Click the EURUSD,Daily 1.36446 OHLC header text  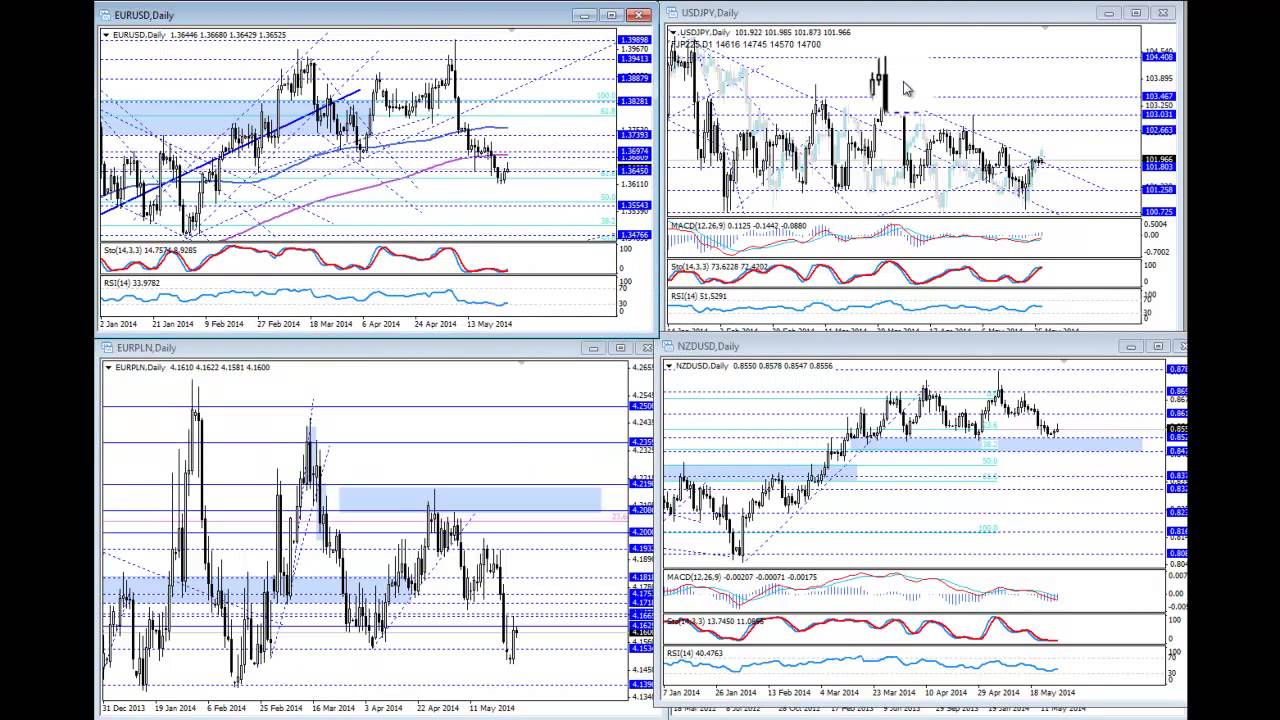click(199, 35)
